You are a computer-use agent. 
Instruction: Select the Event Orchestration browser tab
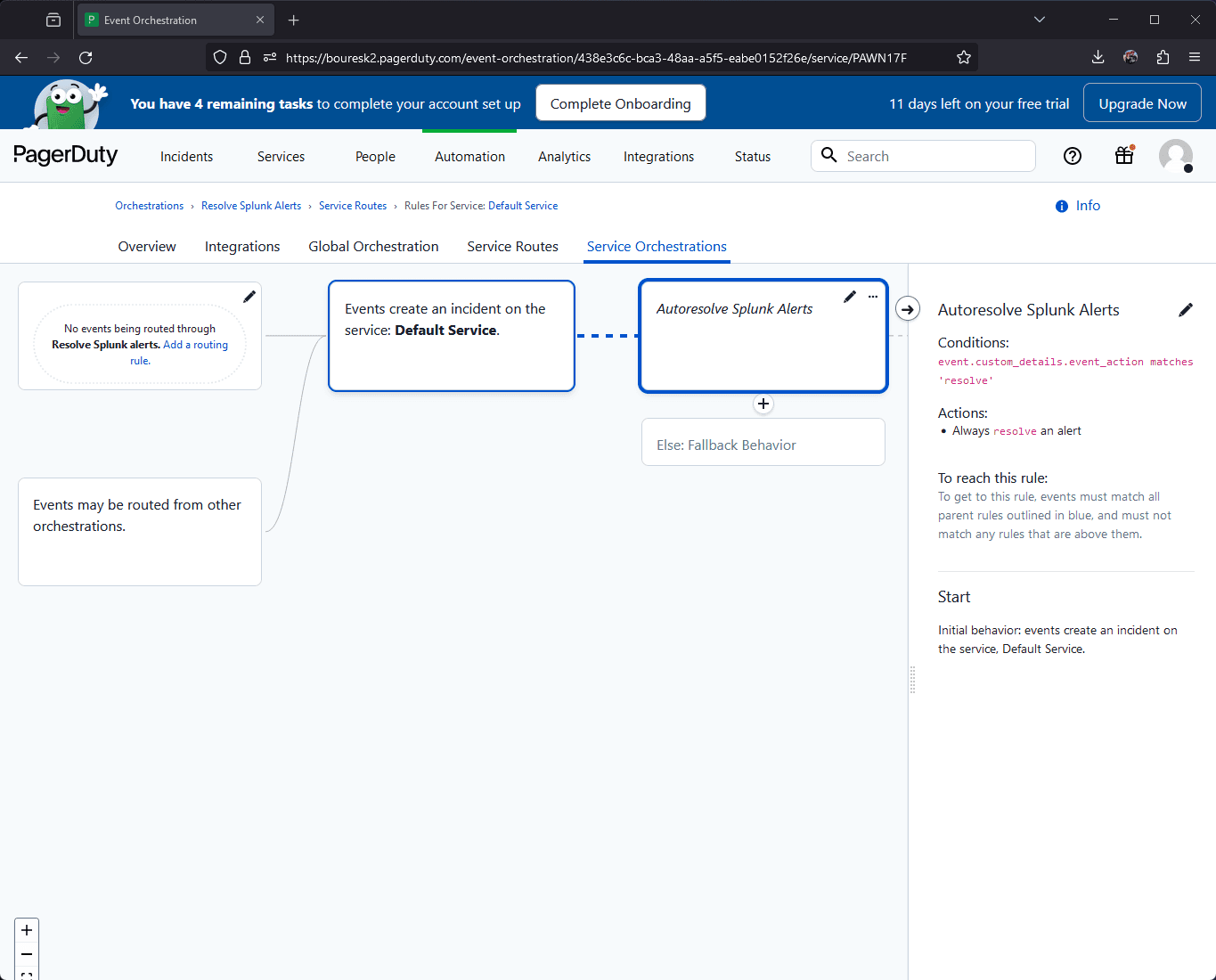[x=175, y=20]
